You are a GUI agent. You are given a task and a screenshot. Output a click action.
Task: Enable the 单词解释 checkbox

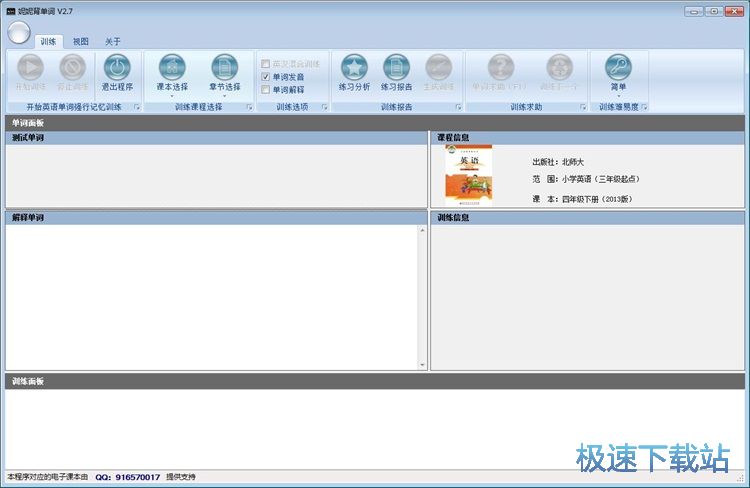pos(265,89)
